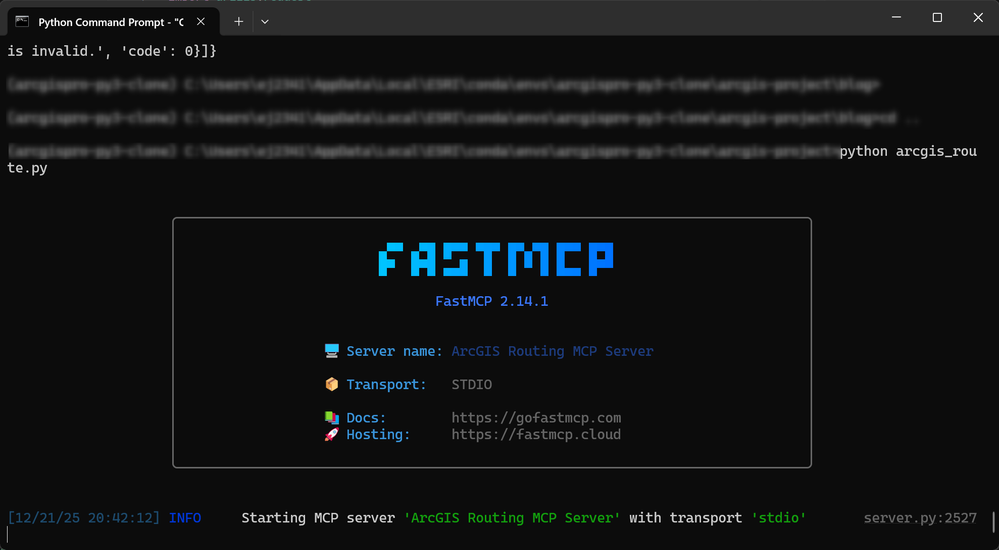The width and height of the screenshot is (999, 550).
Task: Expand the terminal profiles dropdown
Action: (265, 22)
